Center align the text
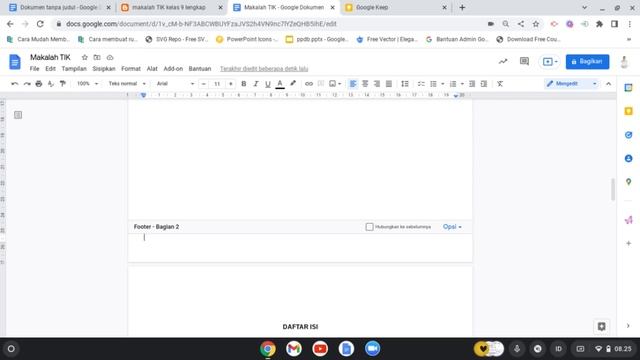Viewport: 640px width, 360px height. 365,84
